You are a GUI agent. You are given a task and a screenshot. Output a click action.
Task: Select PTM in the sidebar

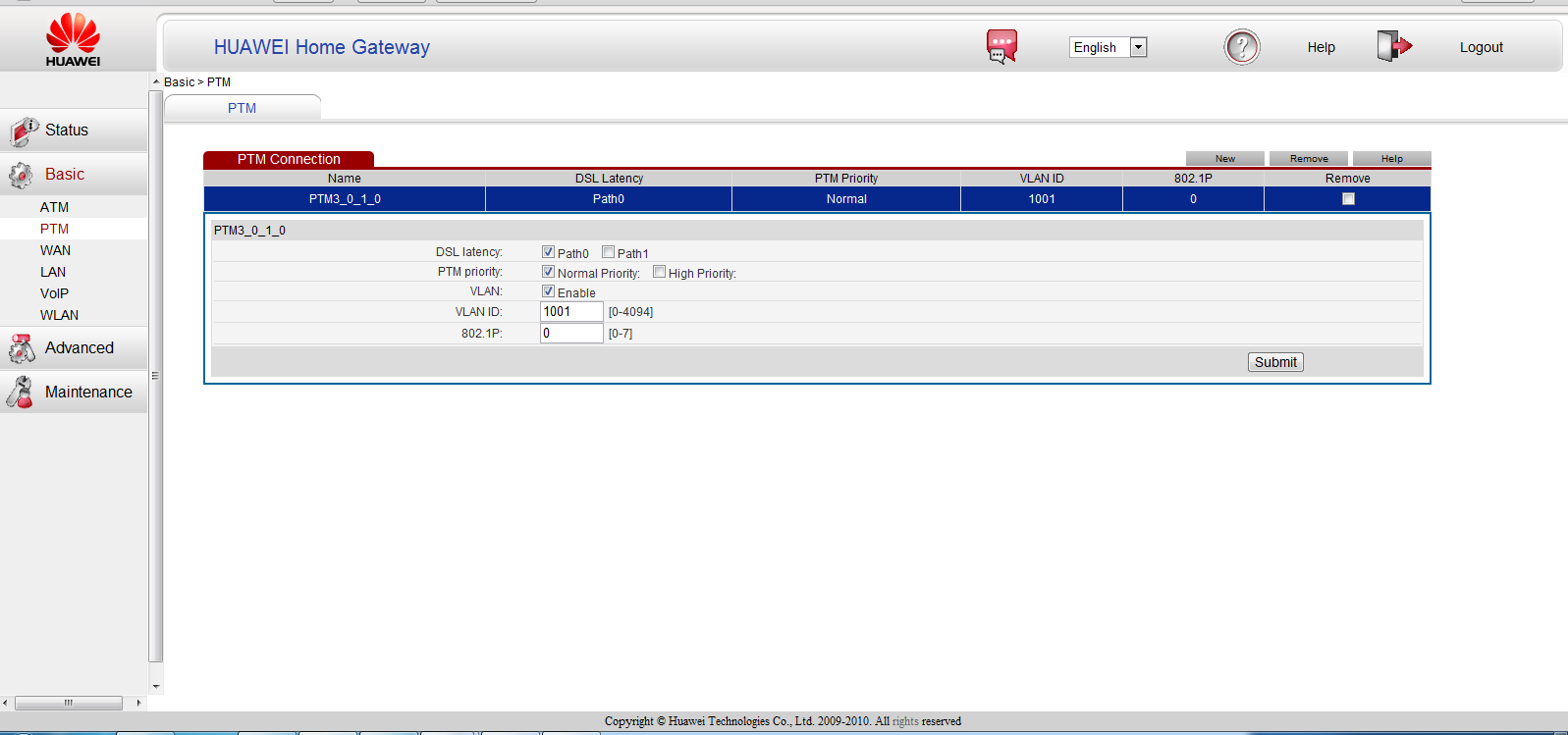54,229
